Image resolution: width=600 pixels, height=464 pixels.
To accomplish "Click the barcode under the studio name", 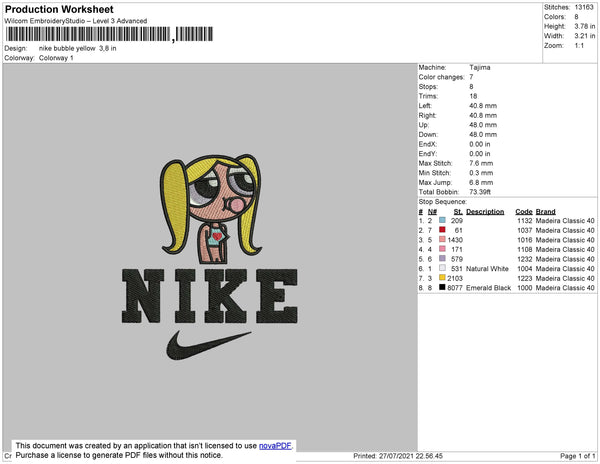I will click(109, 34).
